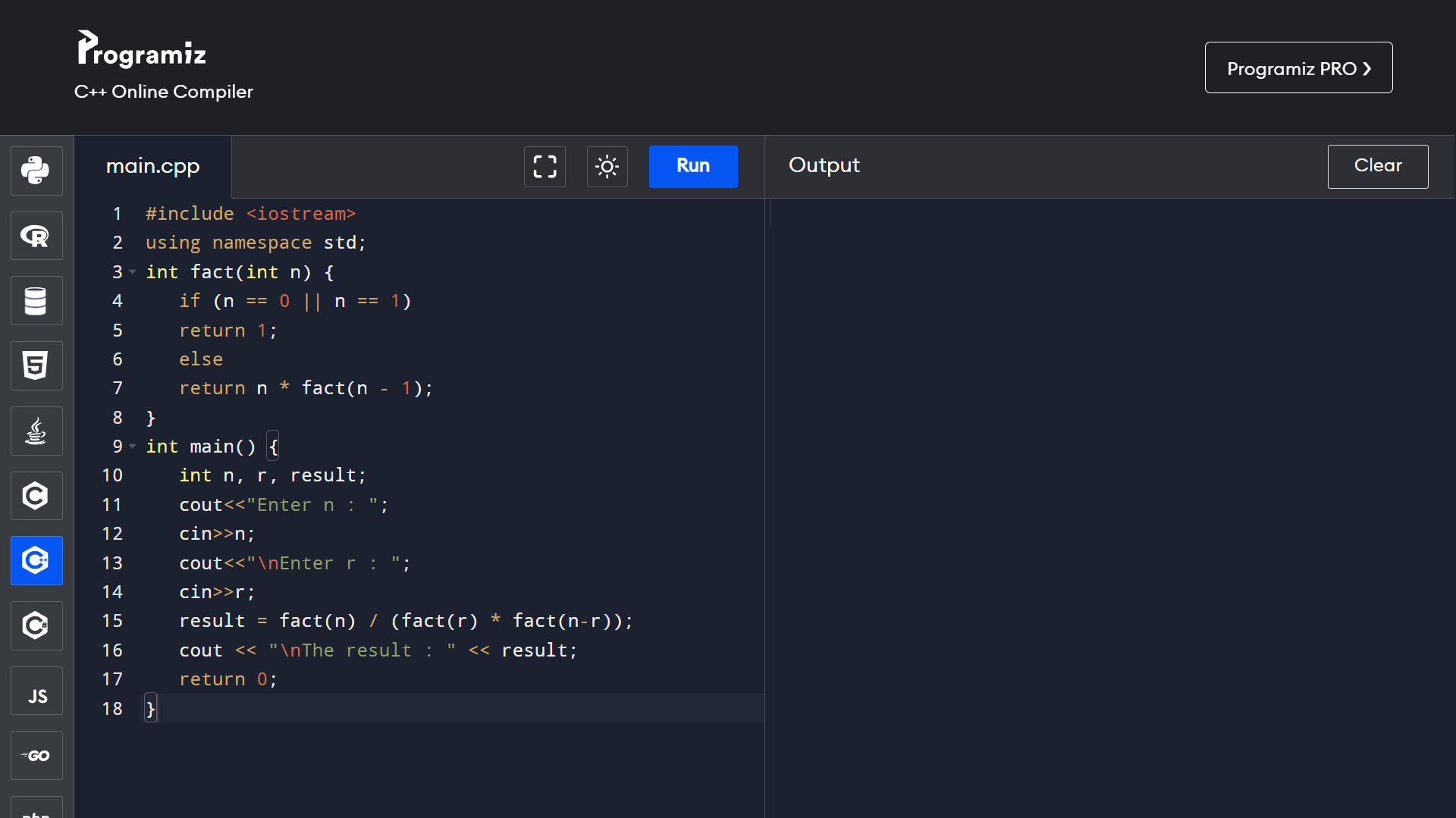Click the 'cout<<"Enter n : ";' line
The height and width of the screenshot is (818, 1456).
[x=284, y=505]
